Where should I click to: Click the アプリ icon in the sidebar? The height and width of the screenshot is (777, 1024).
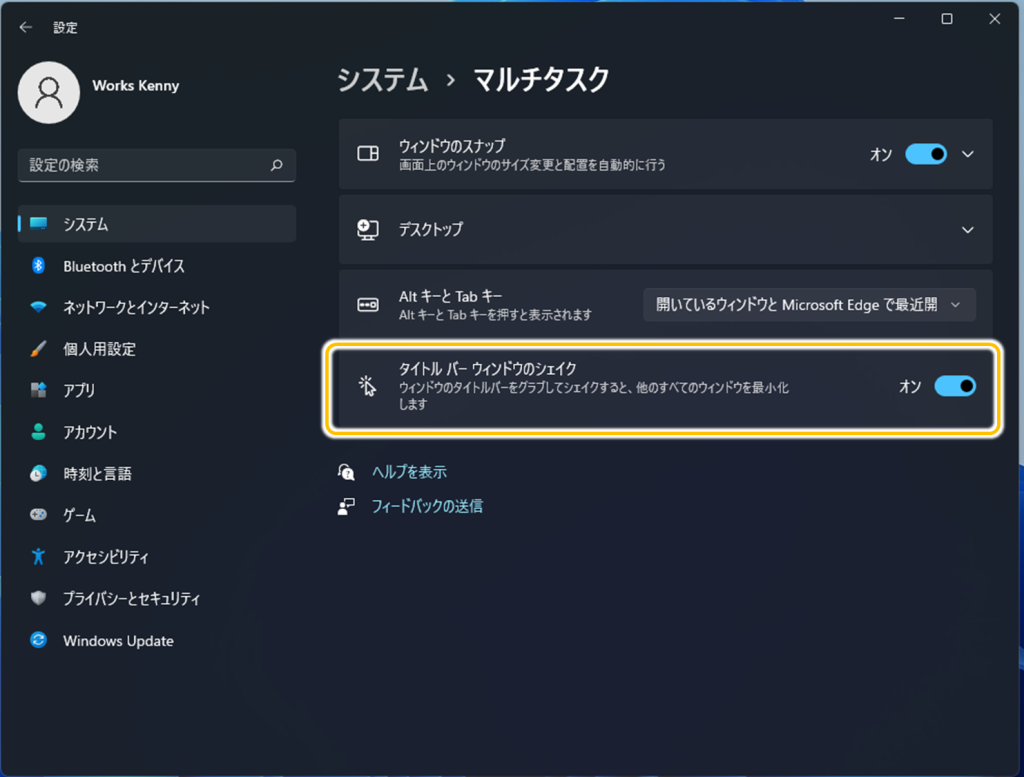pos(39,390)
